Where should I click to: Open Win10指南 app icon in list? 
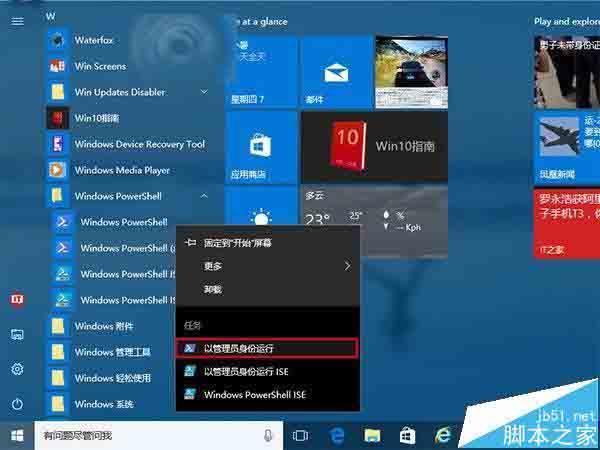coord(58,118)
